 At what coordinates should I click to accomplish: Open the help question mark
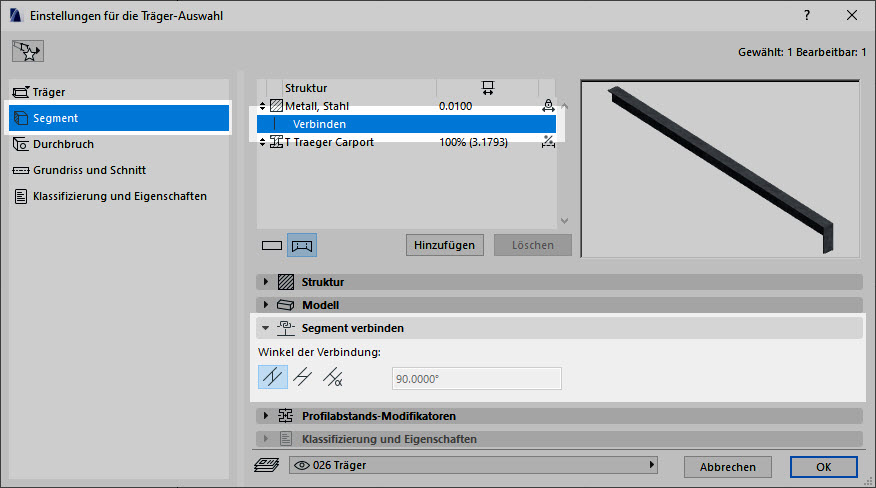807,16
